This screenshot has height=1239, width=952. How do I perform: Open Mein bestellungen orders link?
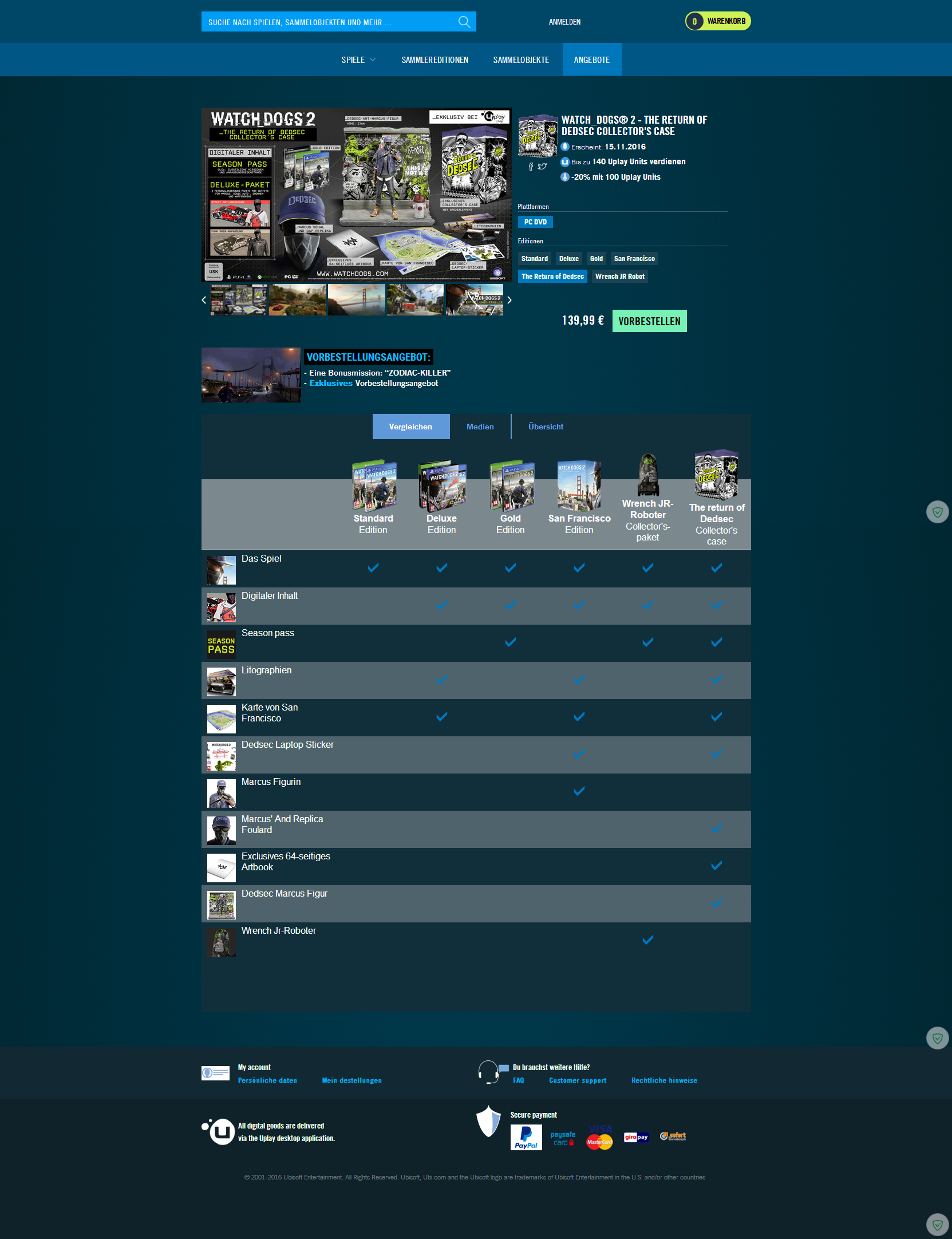[351, 1080]
